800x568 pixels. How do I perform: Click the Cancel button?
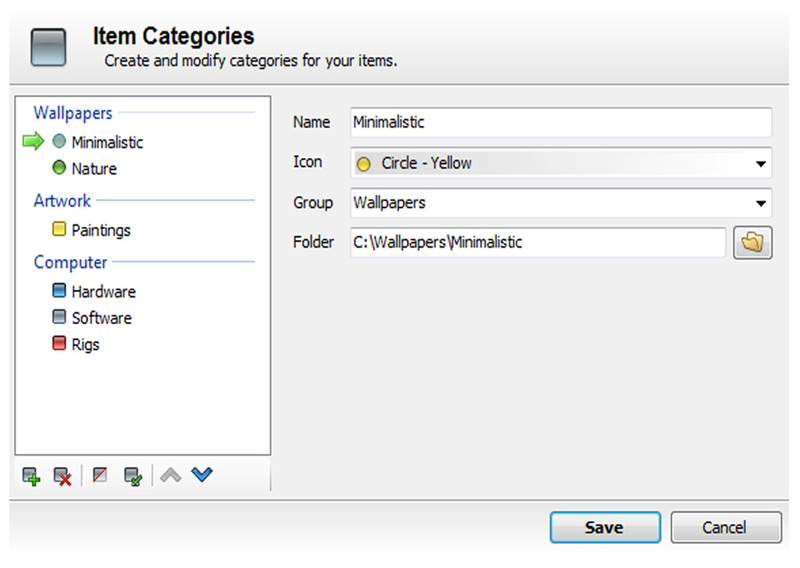[x=726, y=527]
